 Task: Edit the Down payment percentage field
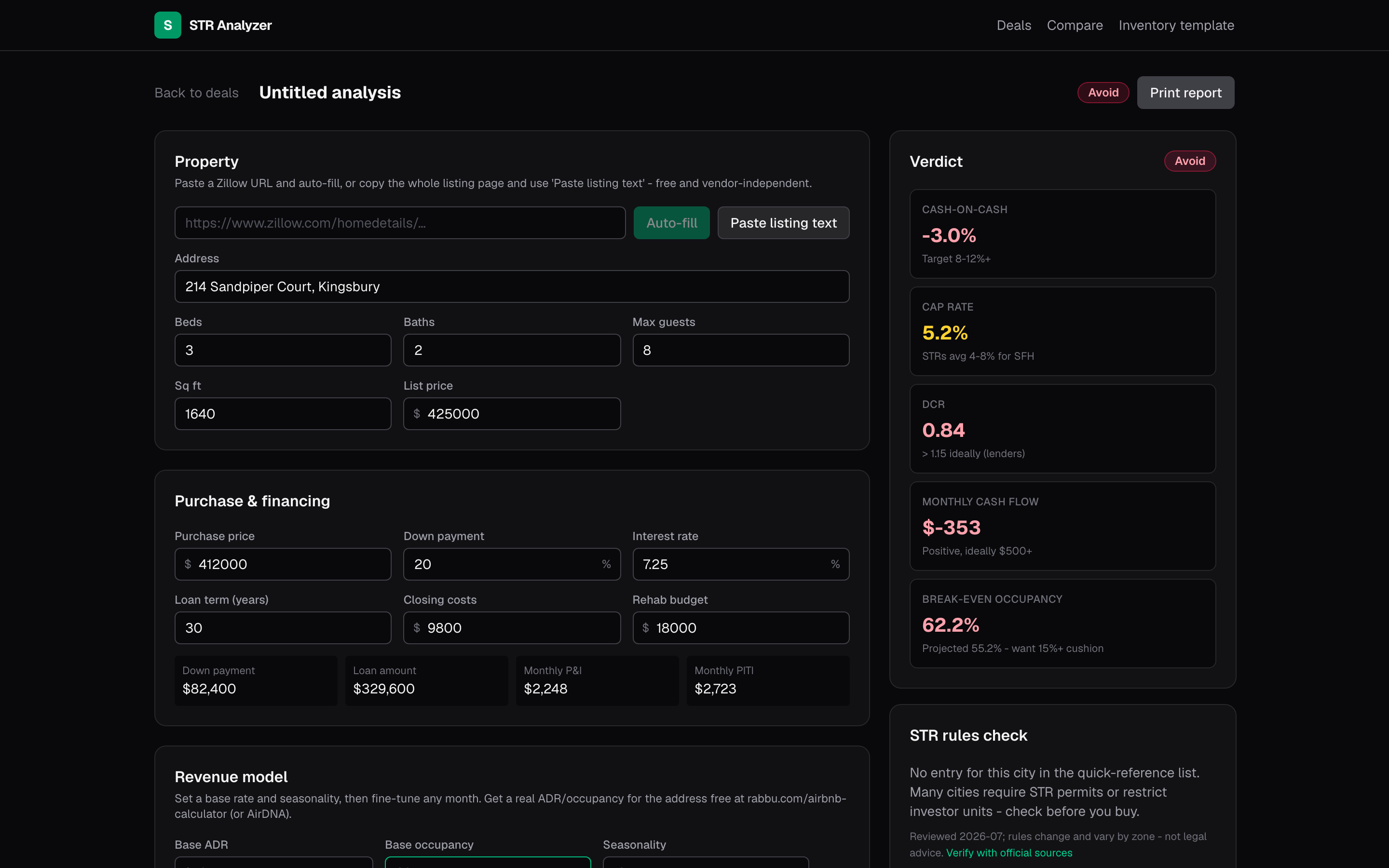(512, 564)
